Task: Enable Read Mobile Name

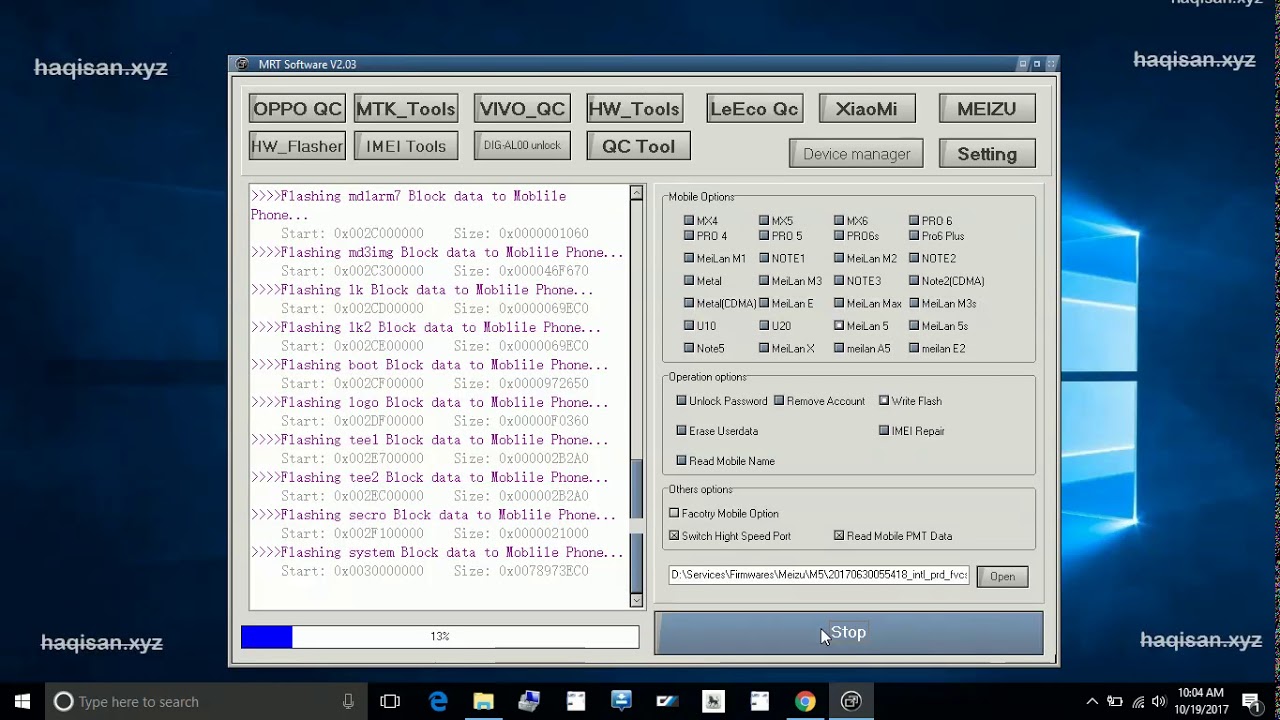Action: pyautogui.click(x=682, y=461)
